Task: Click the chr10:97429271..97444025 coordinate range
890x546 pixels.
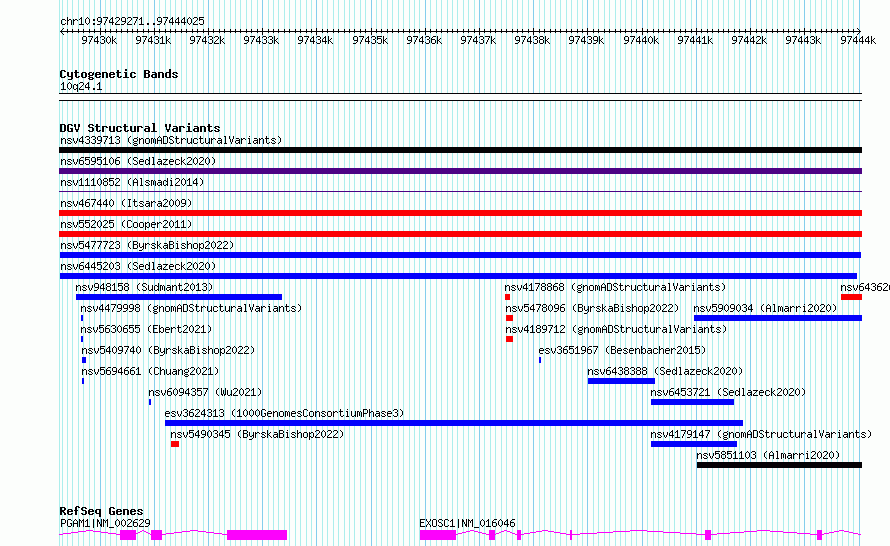Action: click(x=132, y=21)
